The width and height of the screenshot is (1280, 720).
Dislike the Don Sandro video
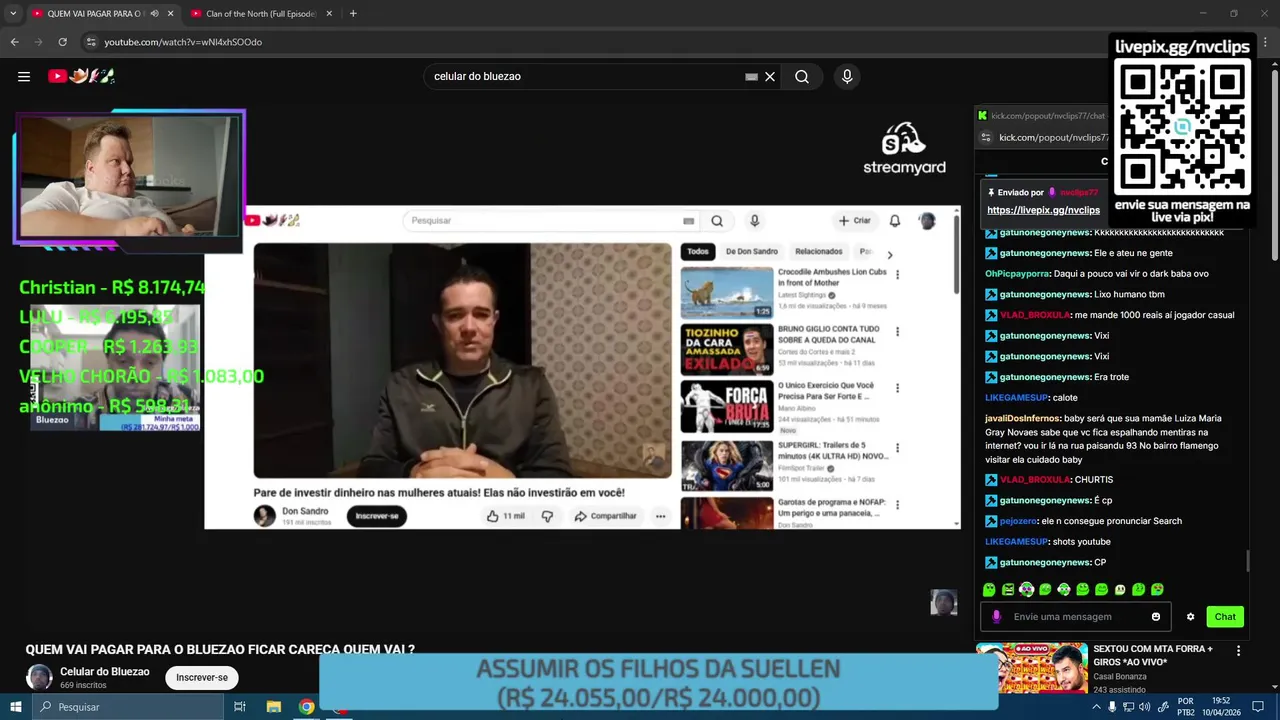coord(547,516)
